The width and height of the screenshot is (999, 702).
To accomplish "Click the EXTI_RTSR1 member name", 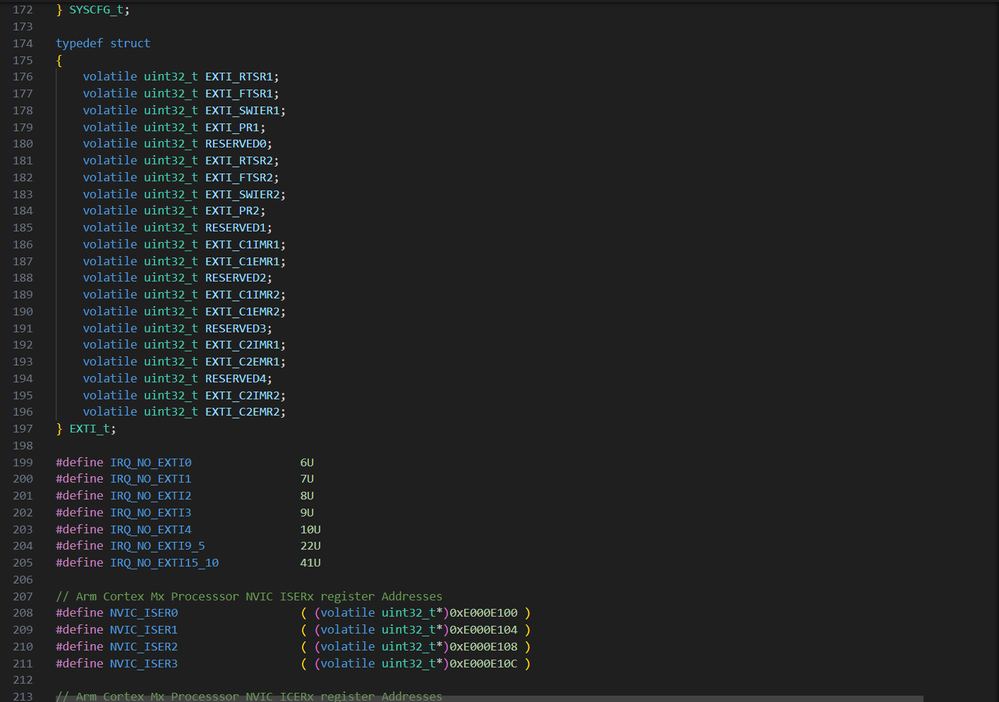I will pyautogui.click(x=238, y=77).
